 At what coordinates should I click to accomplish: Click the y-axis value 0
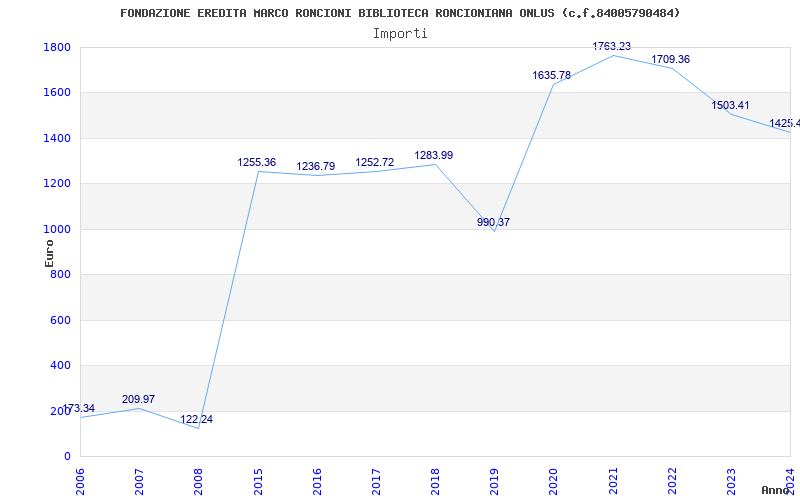coord(67,456)
